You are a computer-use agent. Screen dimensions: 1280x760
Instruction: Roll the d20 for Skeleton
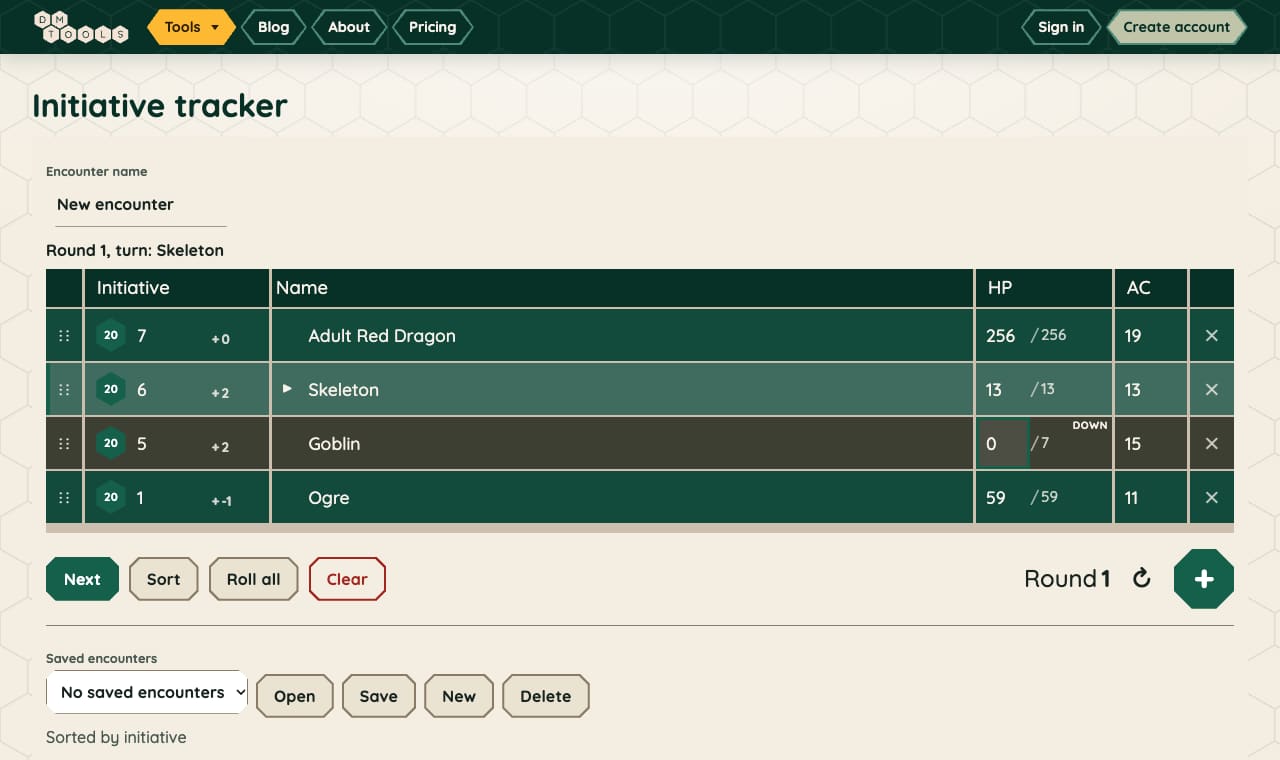[111, 389]
